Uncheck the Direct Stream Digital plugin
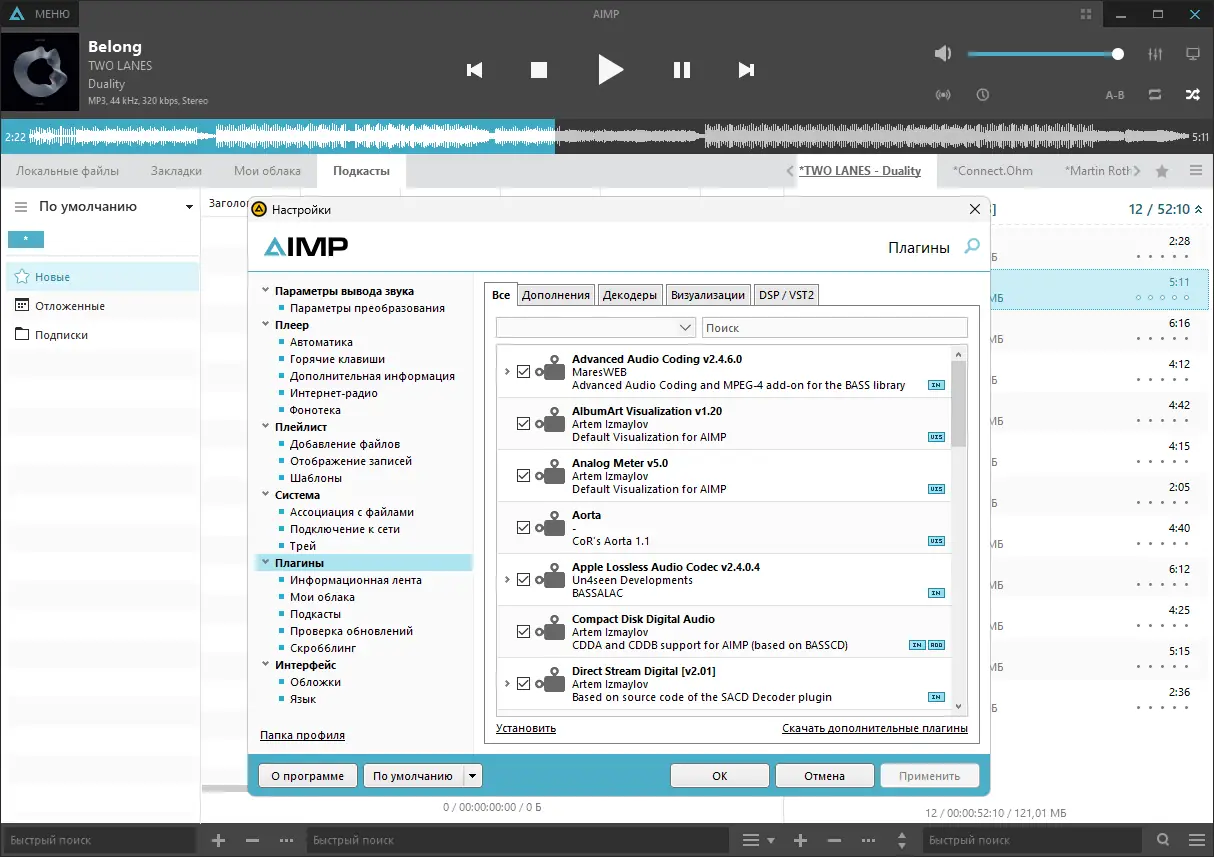The image size is (1214, 857). click(x=523, y=683)
